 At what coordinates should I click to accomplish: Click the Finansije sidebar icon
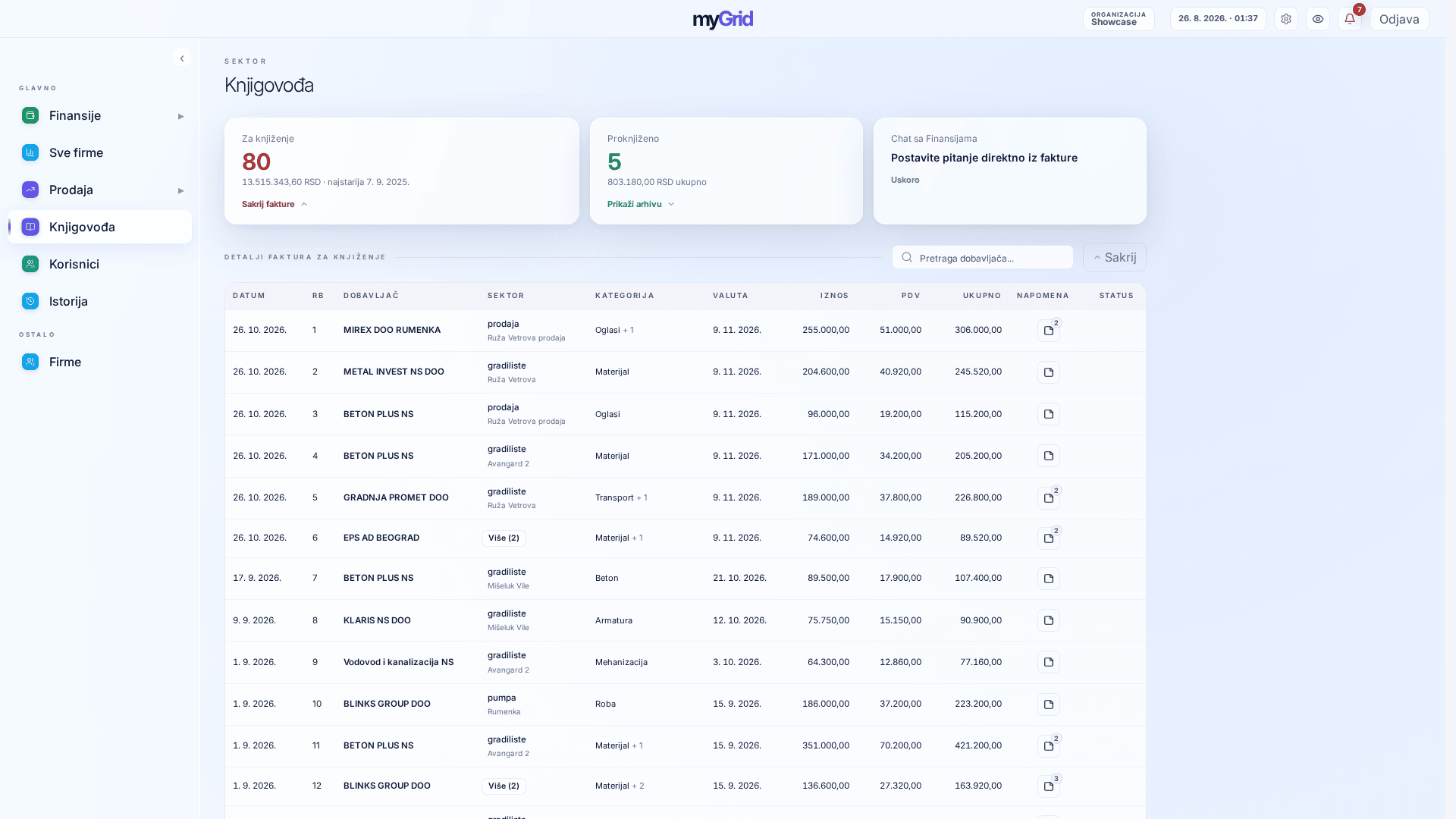(30, 115)
